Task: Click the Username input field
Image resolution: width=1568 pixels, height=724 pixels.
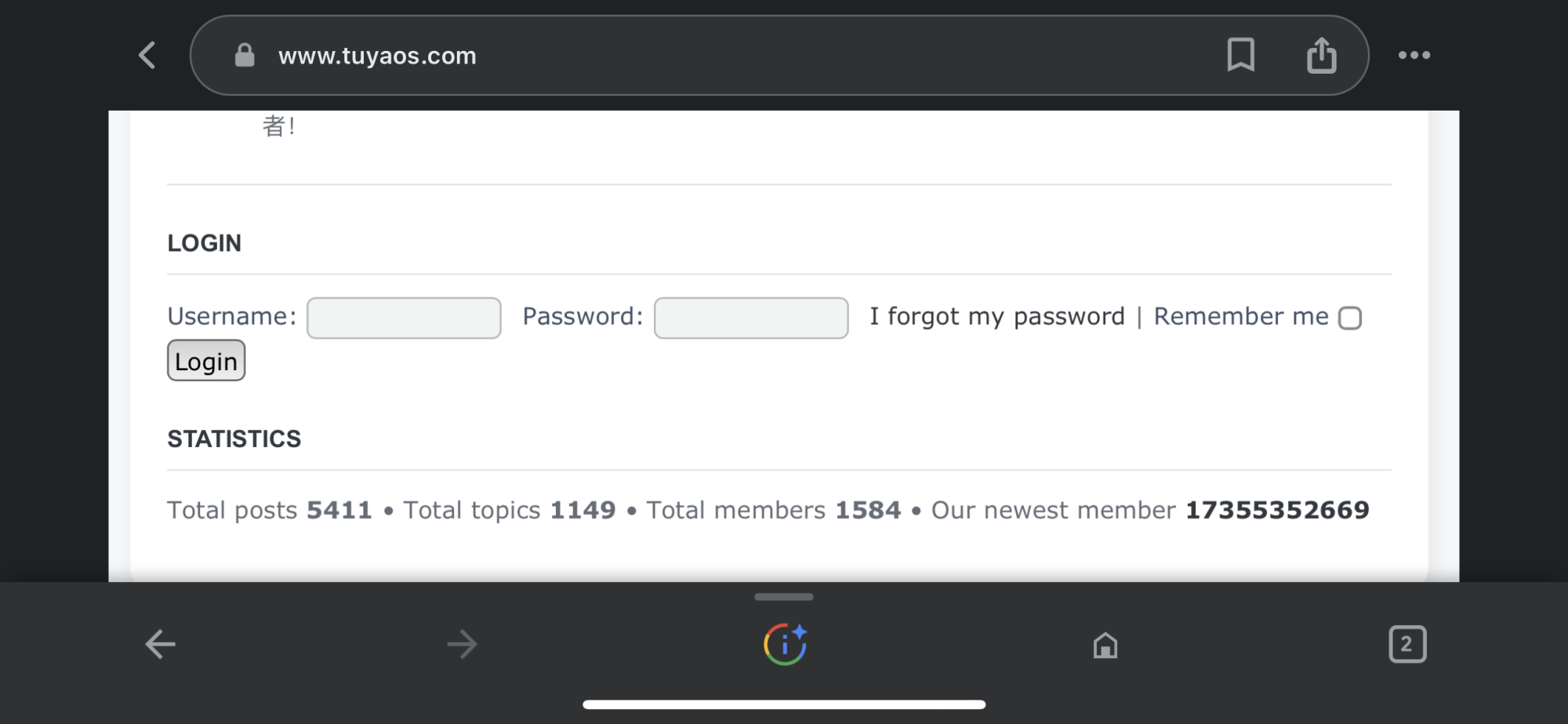Action: pos(404,318)
